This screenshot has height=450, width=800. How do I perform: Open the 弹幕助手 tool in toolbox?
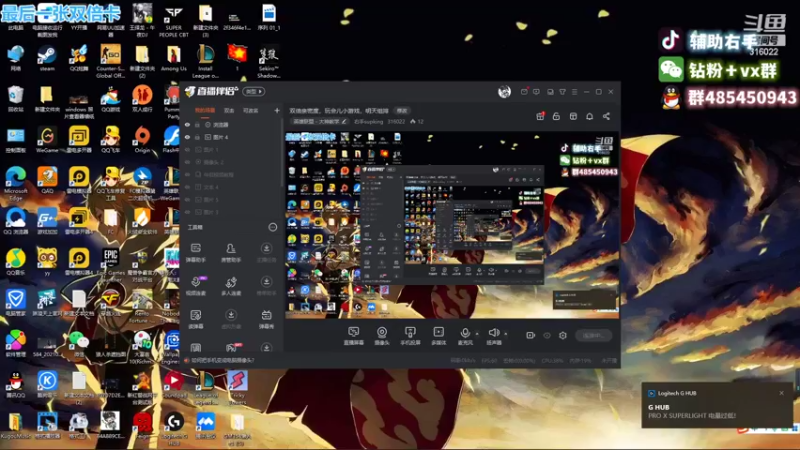(x=195, y=252)
